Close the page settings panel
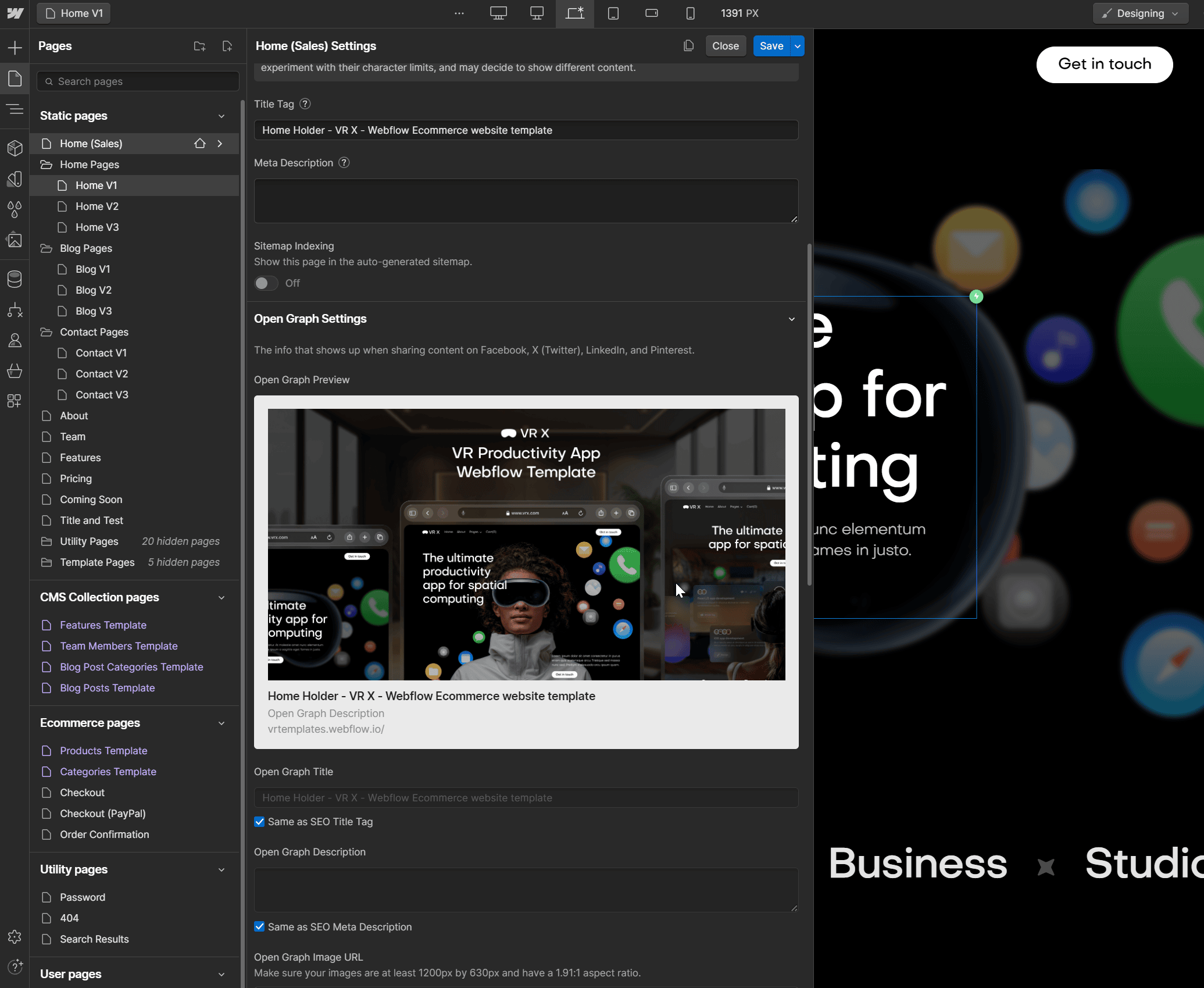Screen dimensions: 1204x988 click(x=726, y=46)
